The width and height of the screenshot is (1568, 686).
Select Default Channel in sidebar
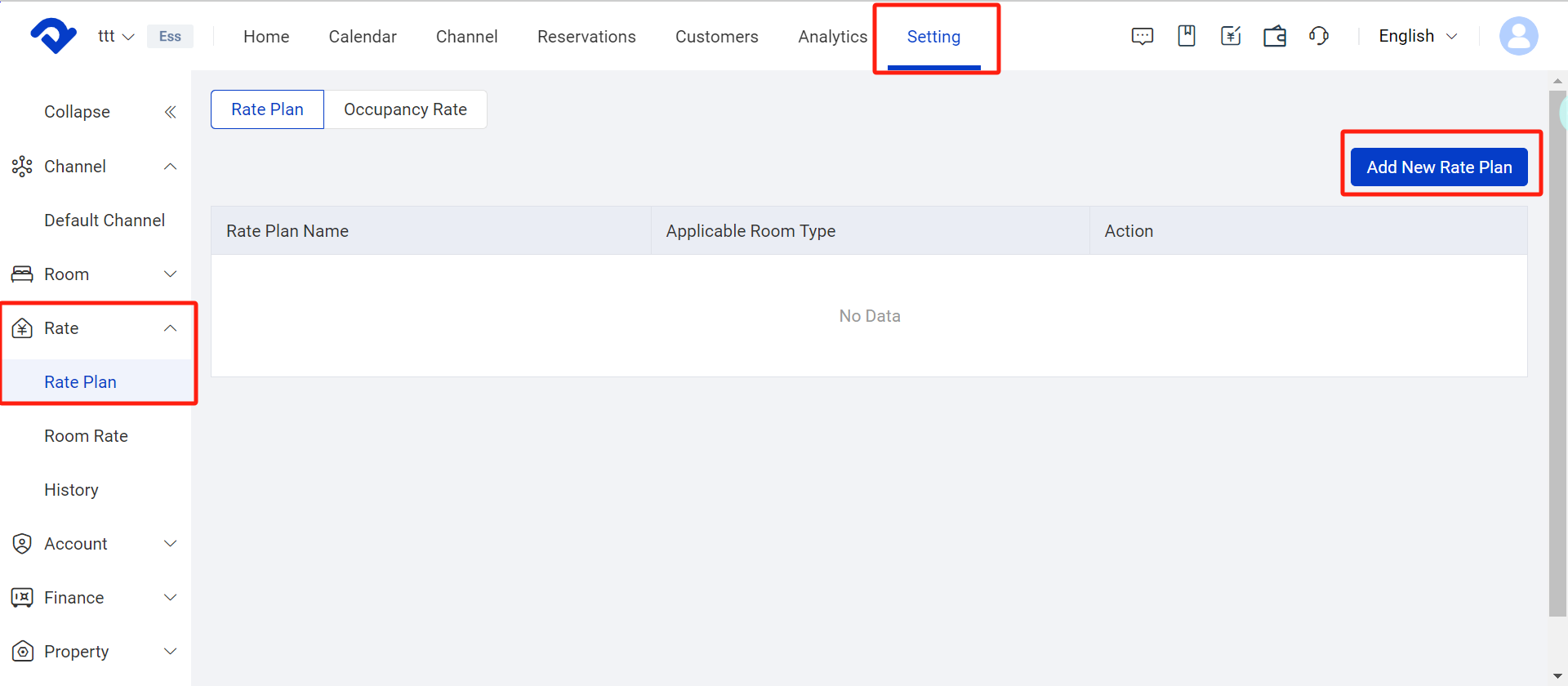click(x=105, y=220)
